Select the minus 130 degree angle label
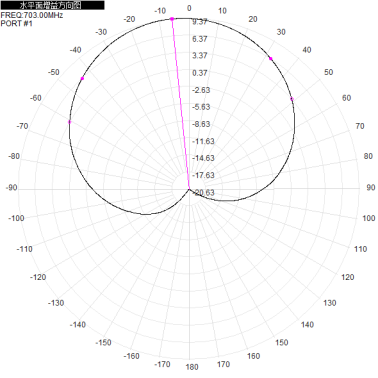 click(x=56, y=303)
